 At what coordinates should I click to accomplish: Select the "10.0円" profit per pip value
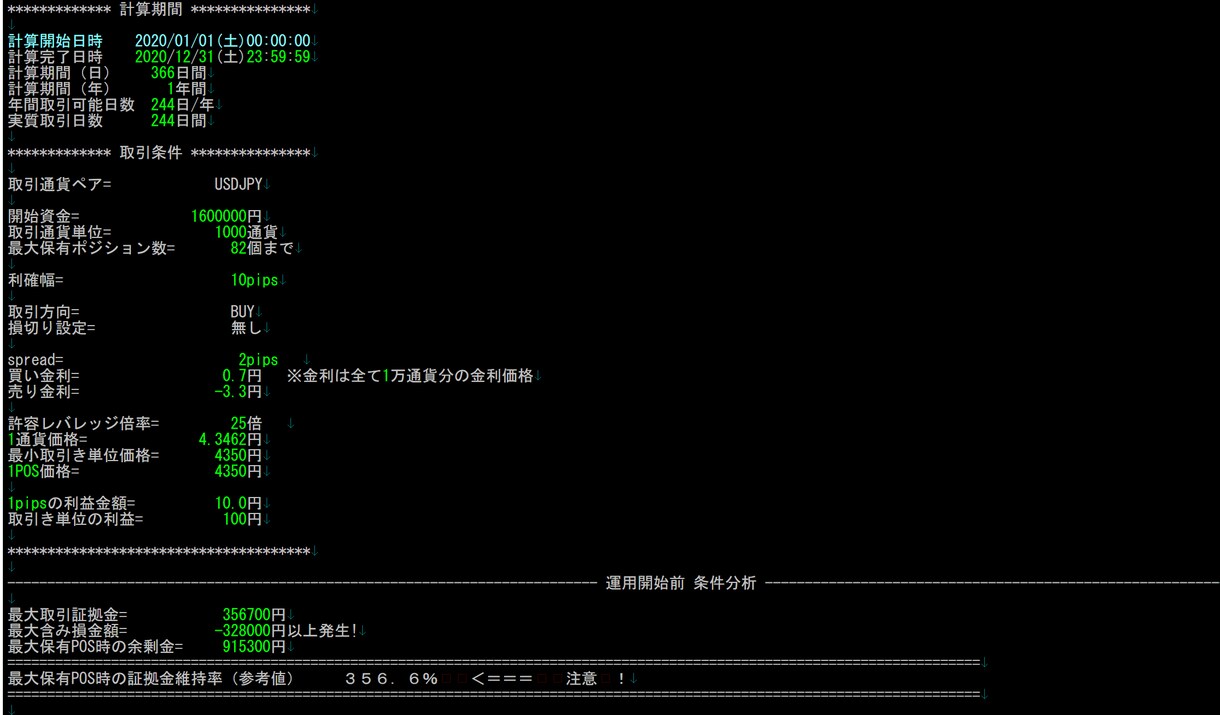tap(239, 505)
